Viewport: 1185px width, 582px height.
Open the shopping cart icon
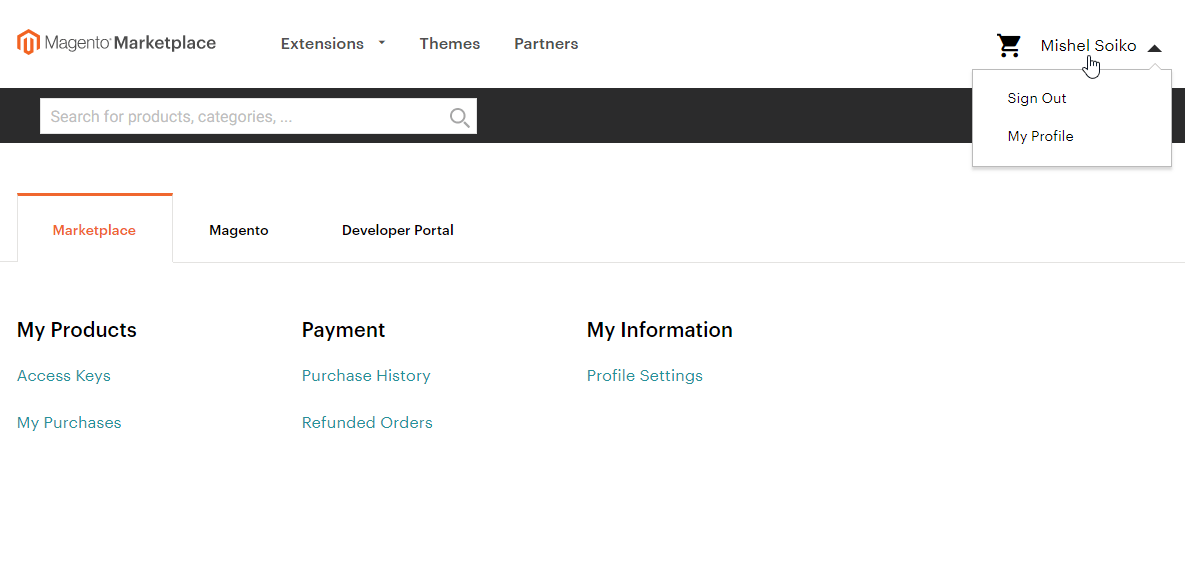click(x=1008, y=45)
